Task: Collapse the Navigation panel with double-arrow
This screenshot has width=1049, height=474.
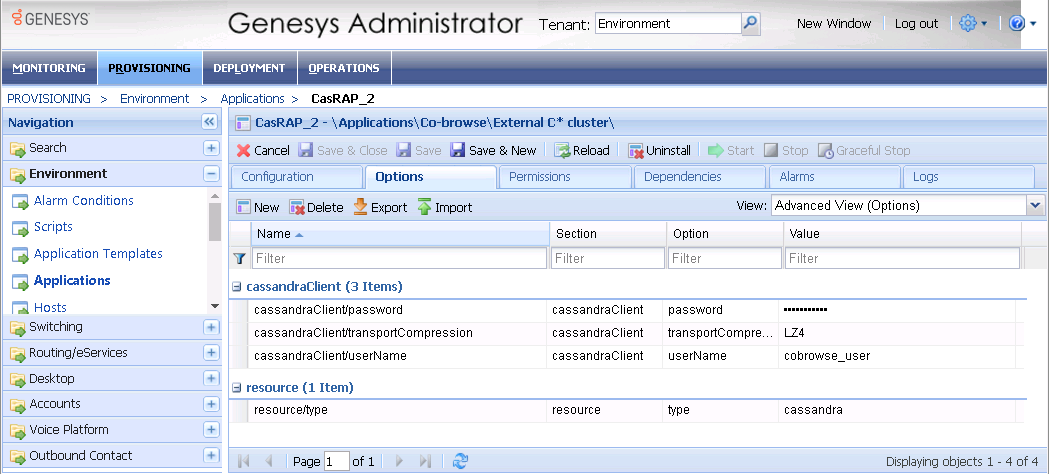Action: [x=209, y=122]
